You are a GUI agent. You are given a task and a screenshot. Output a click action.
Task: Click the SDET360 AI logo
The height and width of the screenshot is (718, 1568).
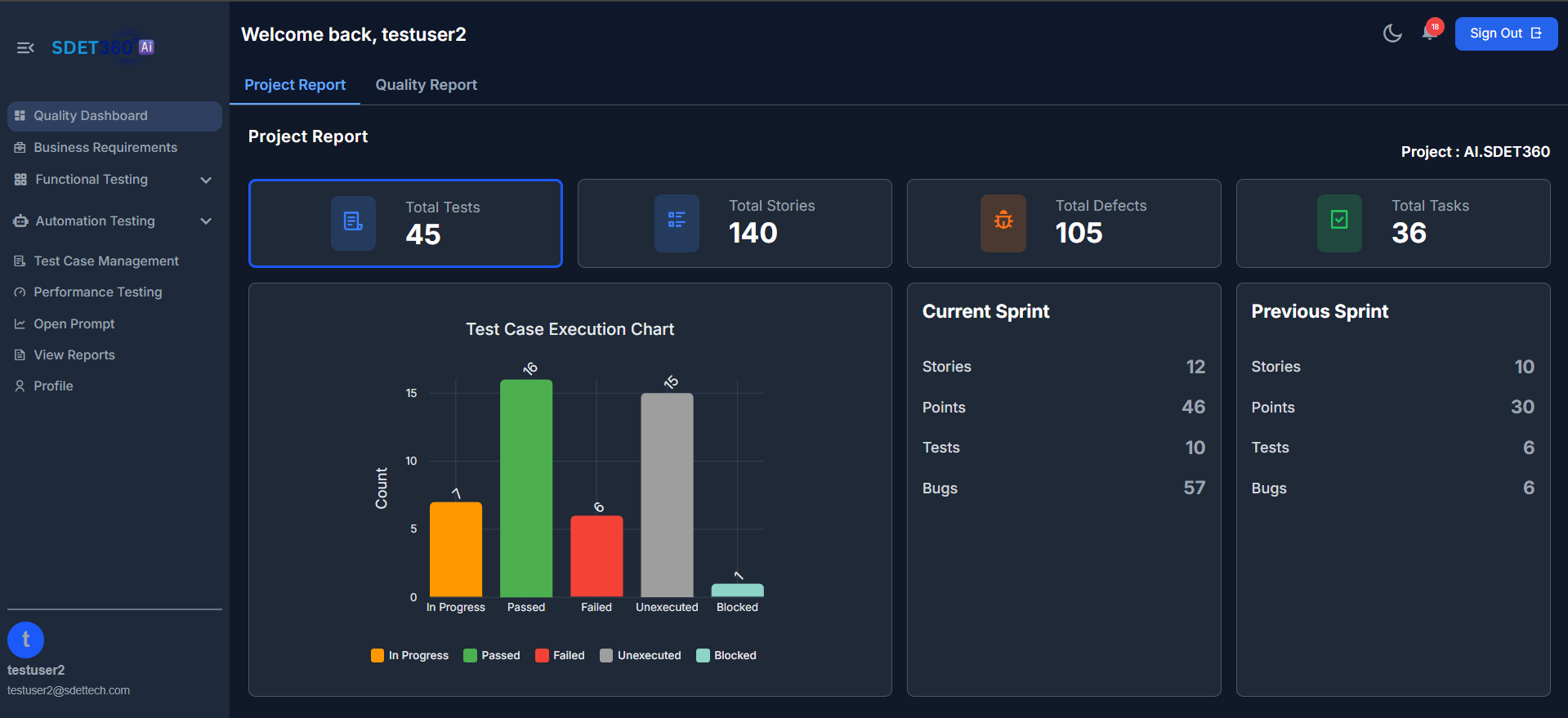(x=102, y=47)
